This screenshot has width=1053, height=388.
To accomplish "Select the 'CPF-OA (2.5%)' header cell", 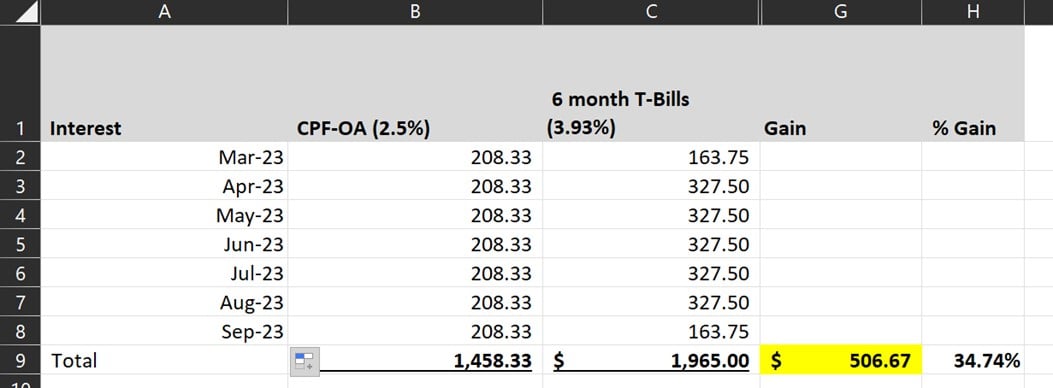I will (415, 83).
